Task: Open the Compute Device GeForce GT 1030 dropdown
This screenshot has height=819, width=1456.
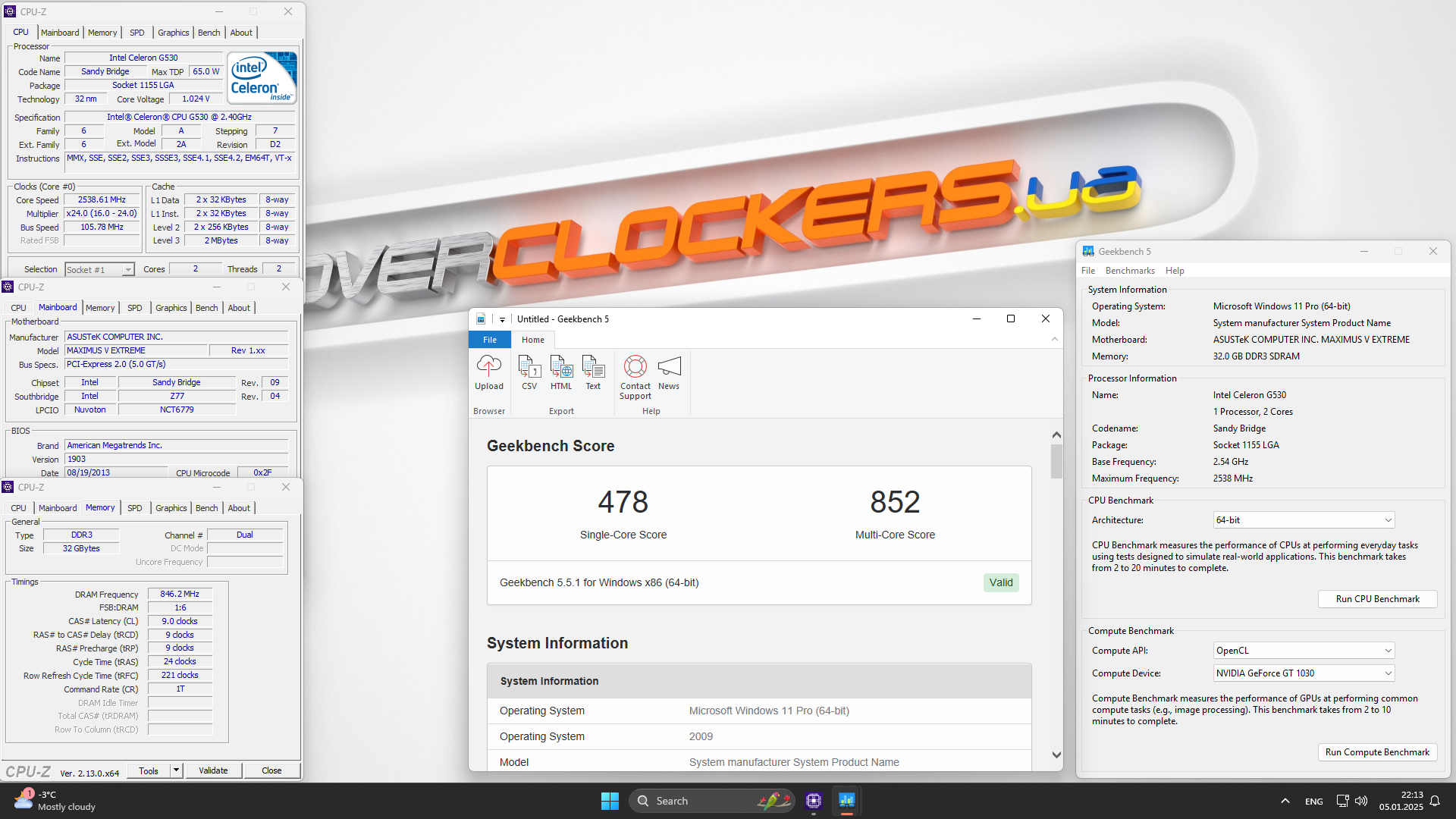Action: point(1304,673)
